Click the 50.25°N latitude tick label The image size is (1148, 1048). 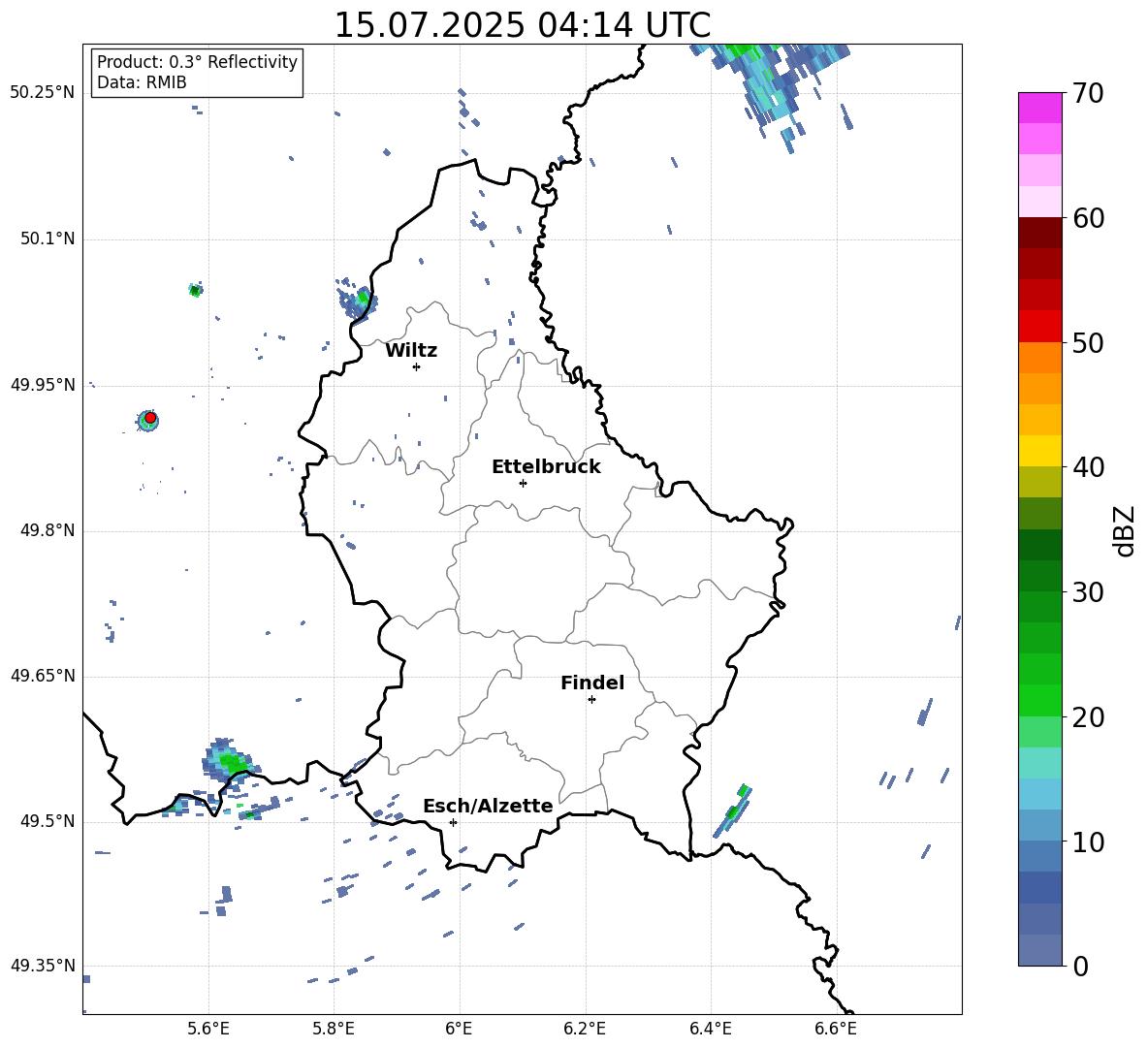pos(43,93)
